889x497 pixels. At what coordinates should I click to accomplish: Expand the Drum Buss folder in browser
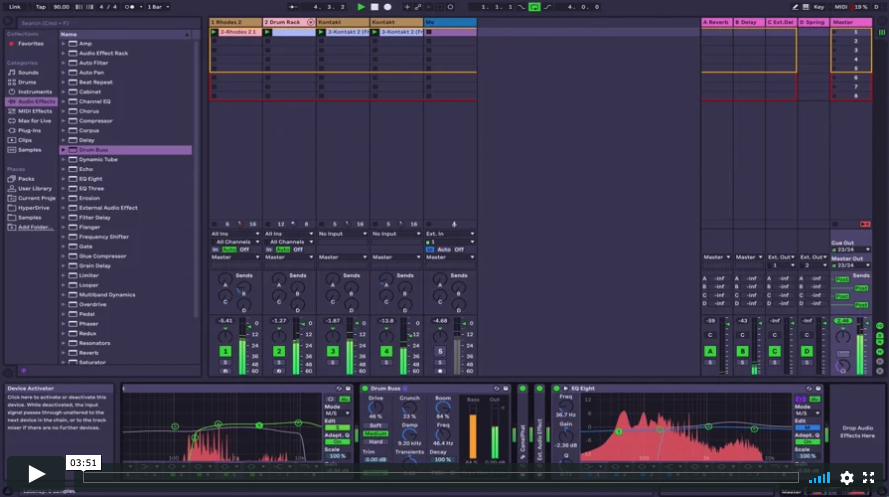pos(63,150)
